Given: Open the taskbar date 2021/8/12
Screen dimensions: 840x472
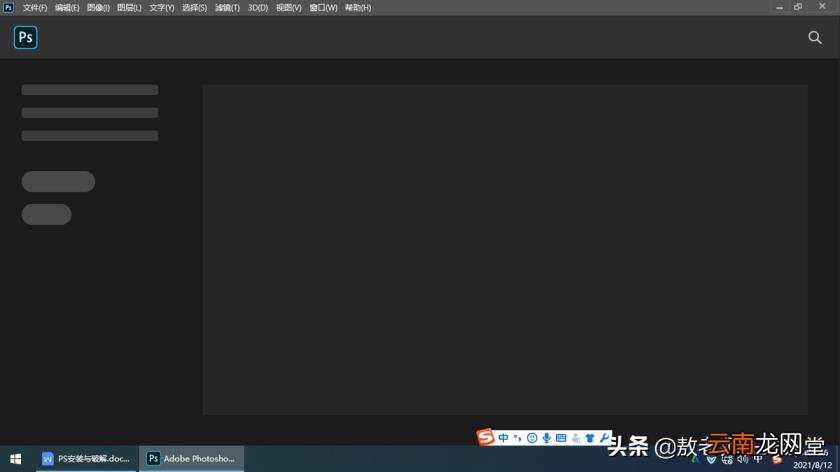Looking at the screenshot, I should pyautogui.click(x=812, y=465).
